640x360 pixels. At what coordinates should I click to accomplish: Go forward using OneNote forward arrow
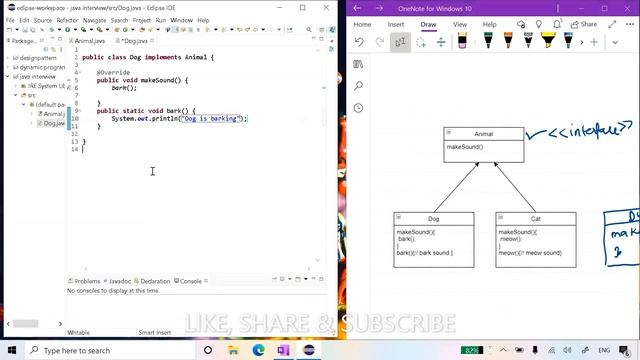[379, 8]
